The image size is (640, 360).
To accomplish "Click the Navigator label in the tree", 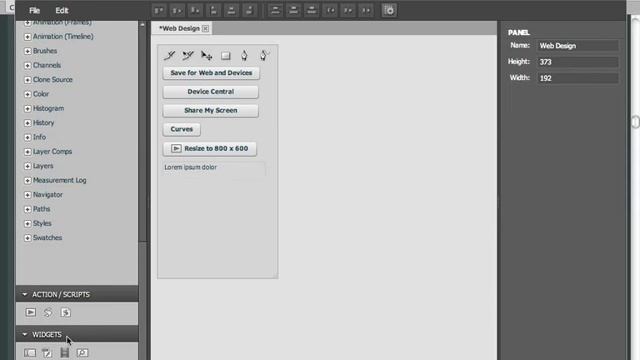I will [48, 195].
